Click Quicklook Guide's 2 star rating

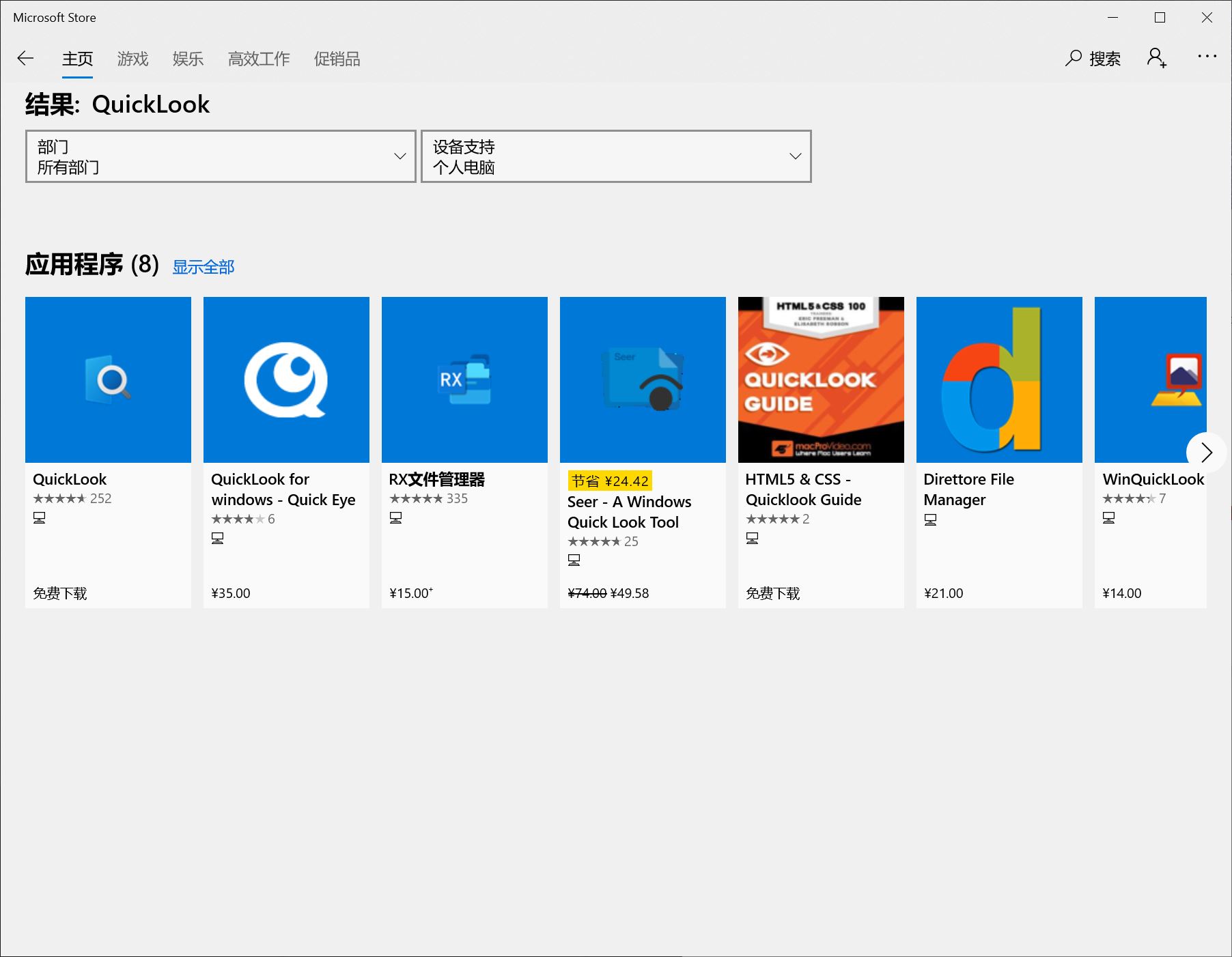click(x=778, y=519)
